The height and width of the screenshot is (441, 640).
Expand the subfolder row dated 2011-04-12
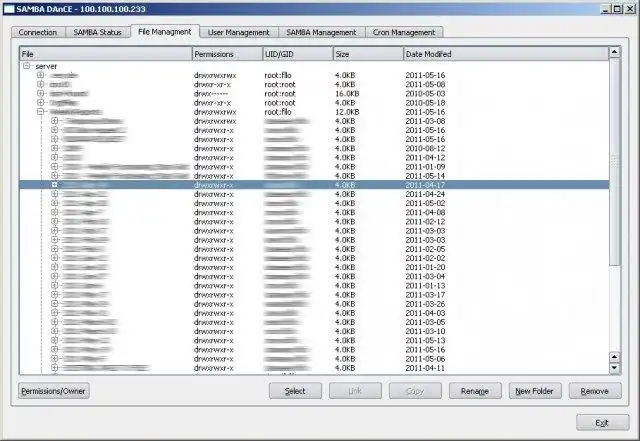(54, 157)
